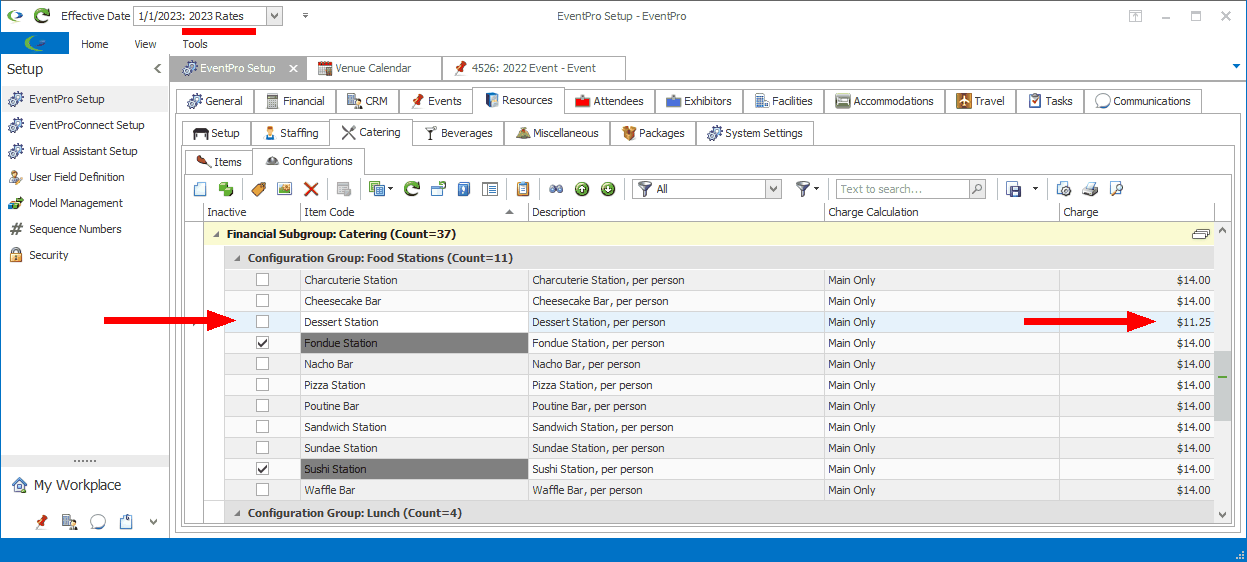Click the red X delete icon
1247x562 pixels.
pos(311,189)
